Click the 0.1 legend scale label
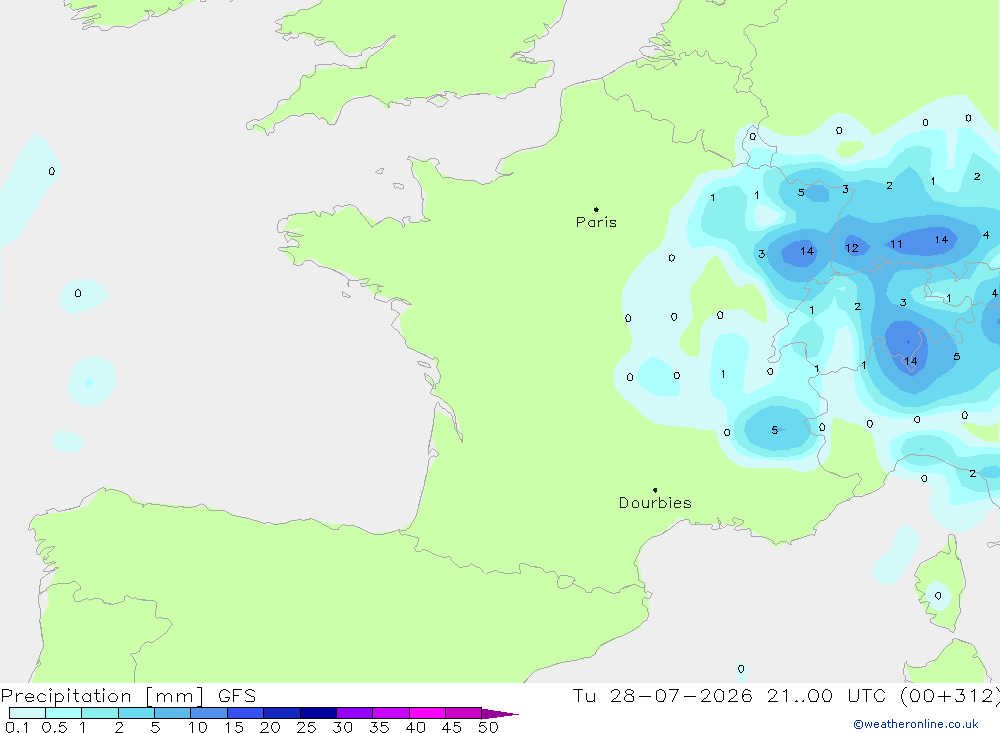1000x733 pixels. (17, 727)
